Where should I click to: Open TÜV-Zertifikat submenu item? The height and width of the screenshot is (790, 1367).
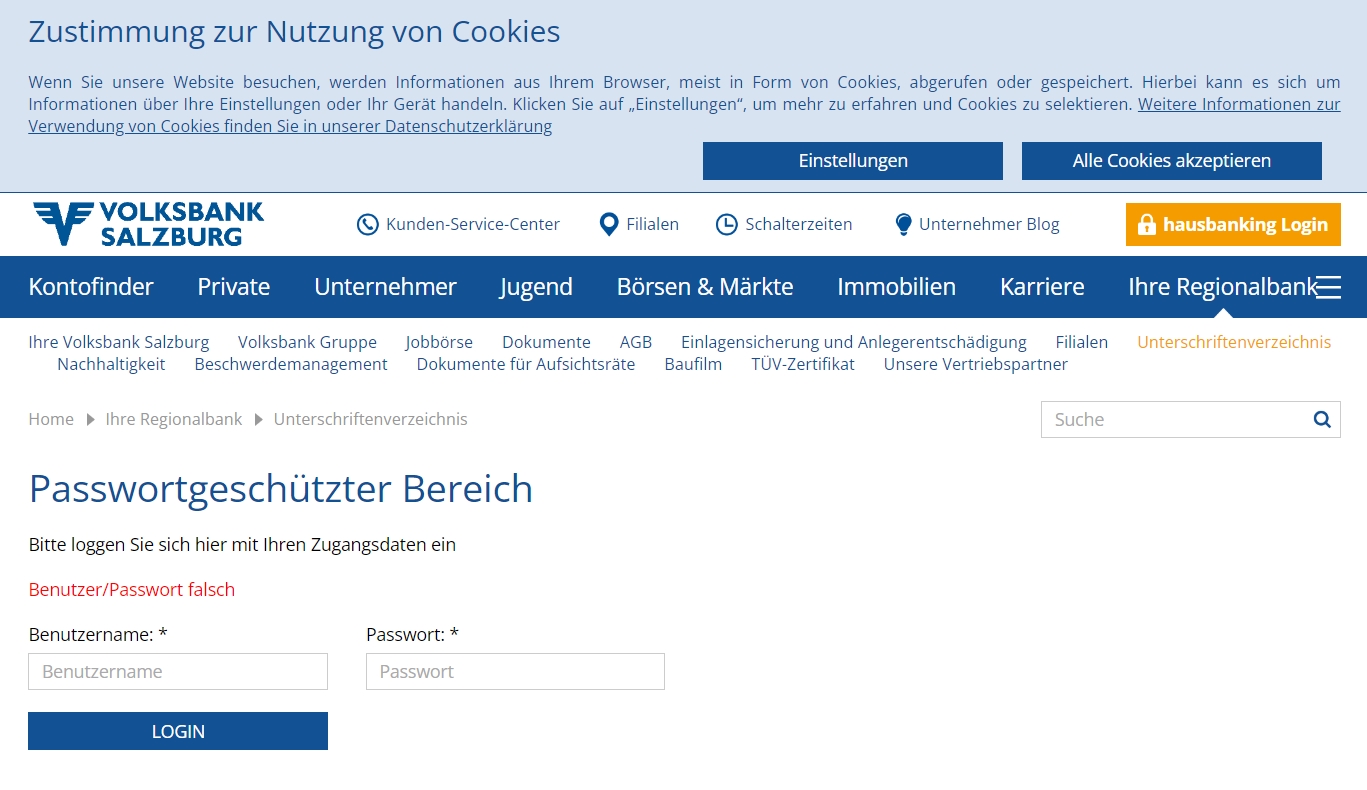click(803, 364)
